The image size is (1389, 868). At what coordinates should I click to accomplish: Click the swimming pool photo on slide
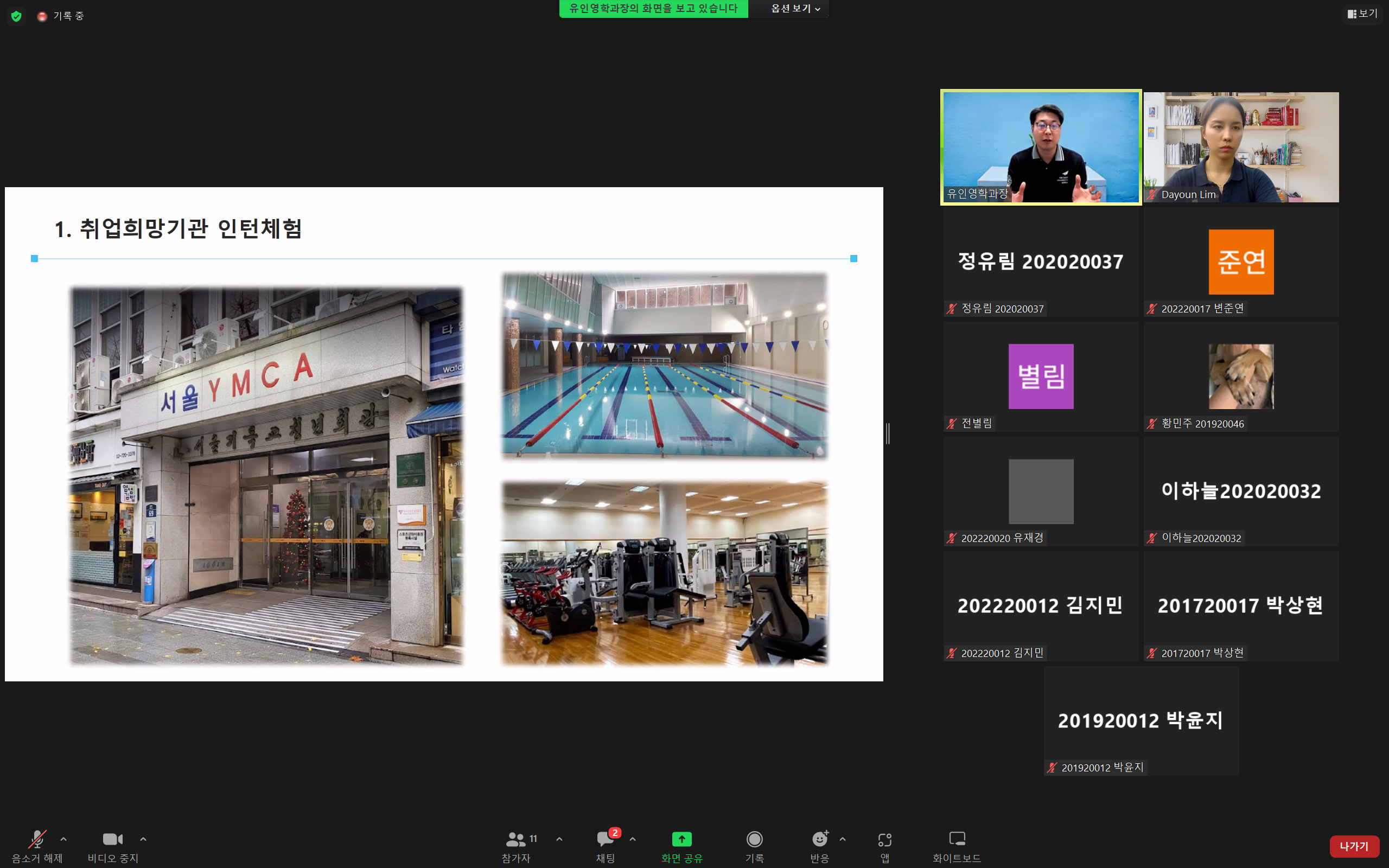pyautogui.click(x=665, y=366)
